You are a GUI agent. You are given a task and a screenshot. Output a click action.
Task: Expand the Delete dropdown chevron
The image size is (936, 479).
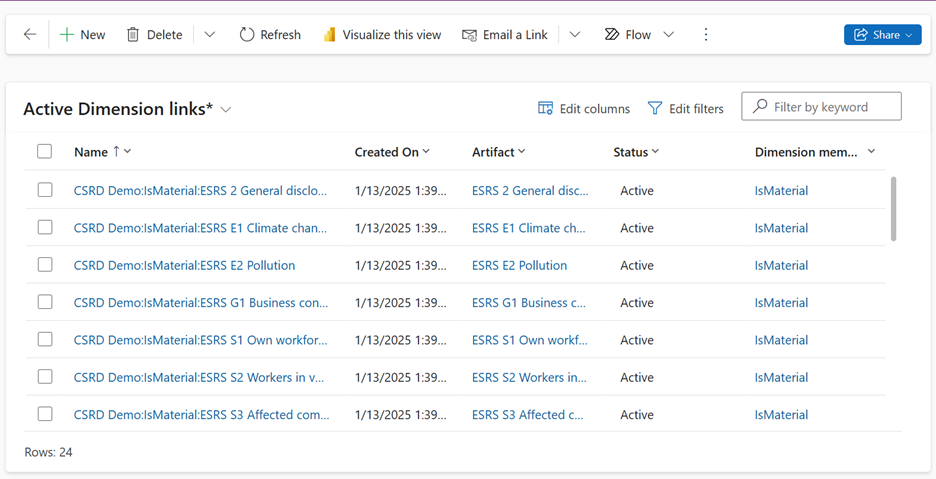tap(210, 35)
